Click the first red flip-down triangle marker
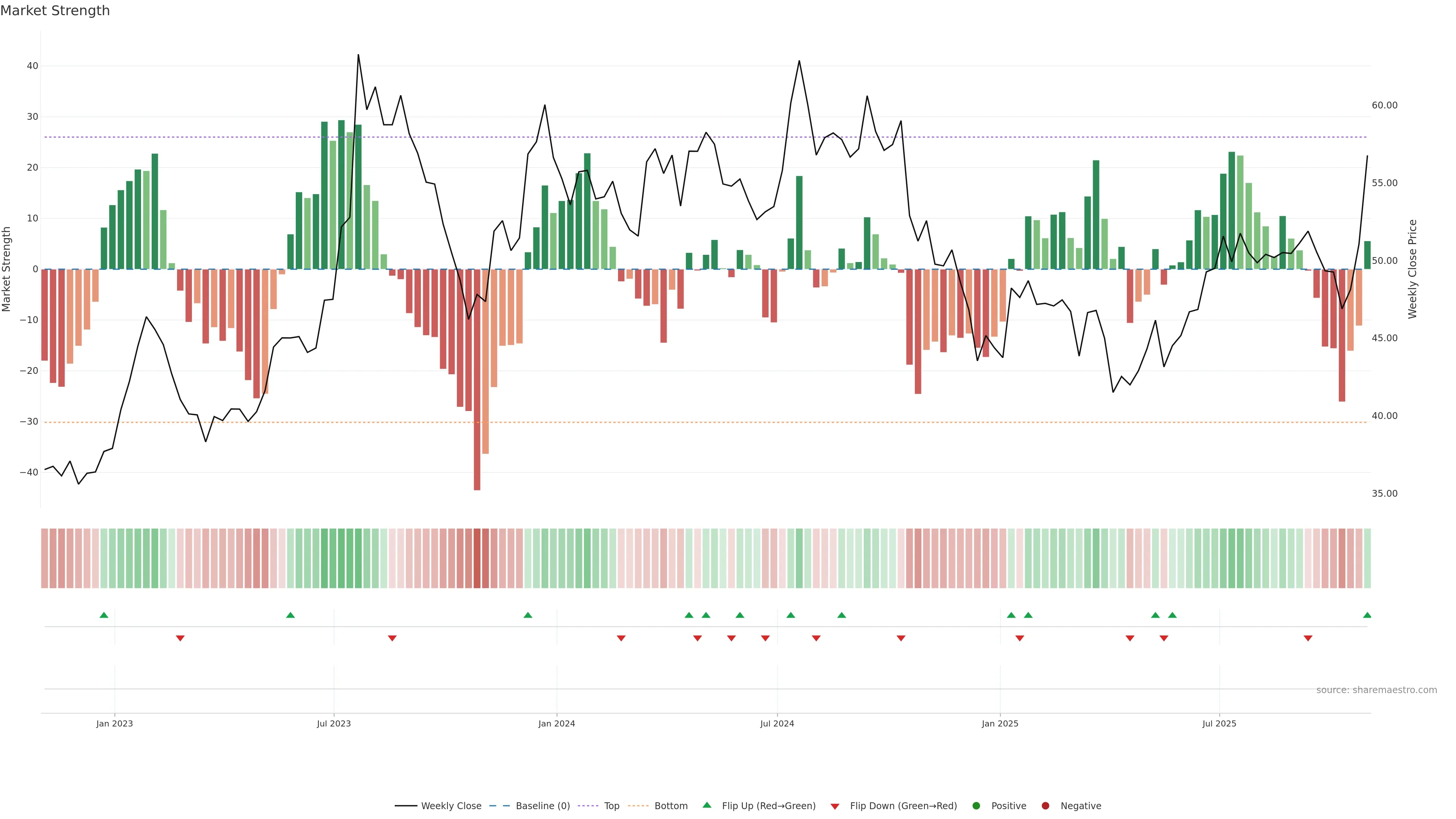The width and height of the screenshot is (1456, 819). tap(180, 638)
